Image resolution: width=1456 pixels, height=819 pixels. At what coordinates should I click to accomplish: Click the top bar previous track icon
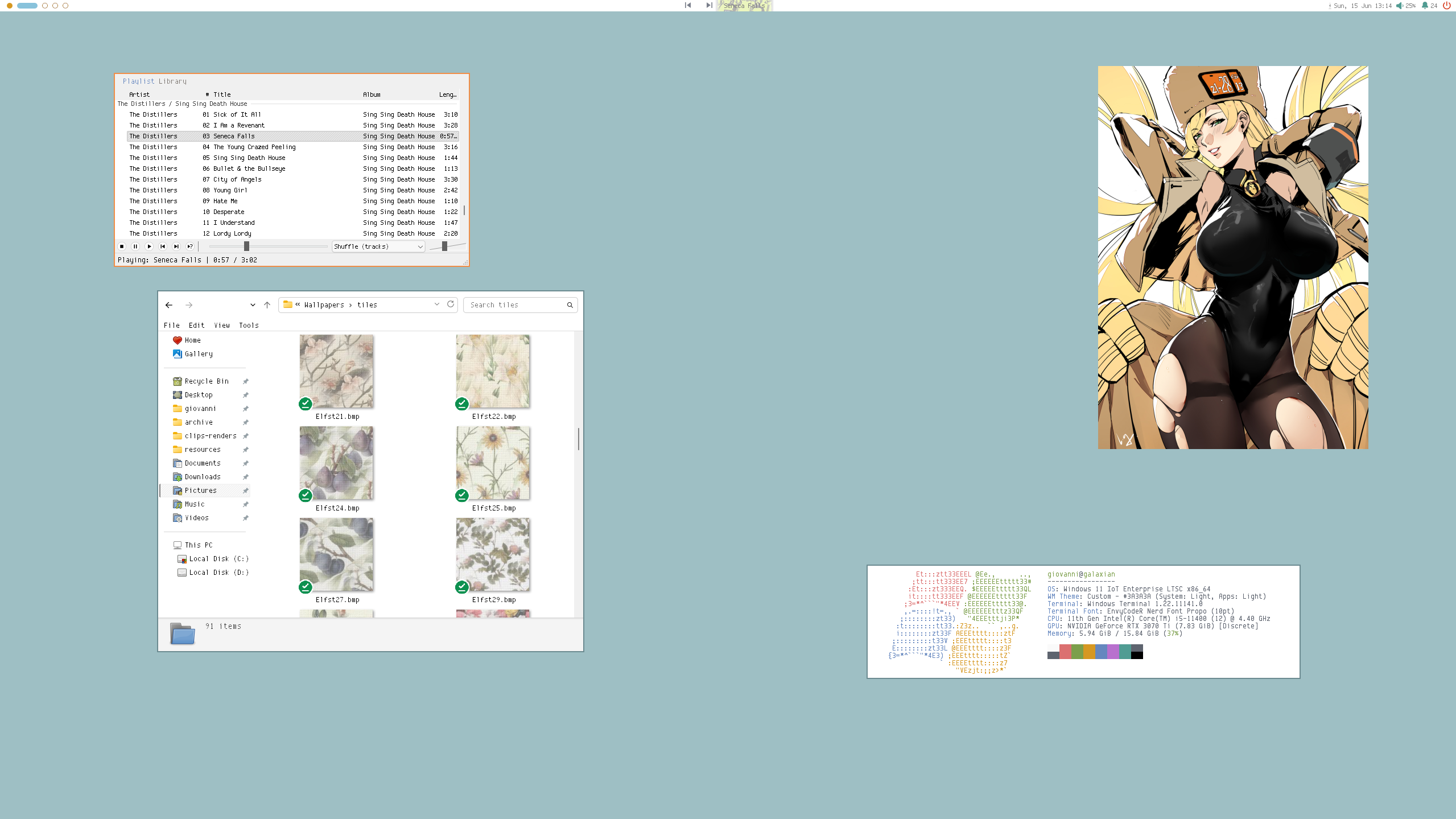click(x=688, y=5)
